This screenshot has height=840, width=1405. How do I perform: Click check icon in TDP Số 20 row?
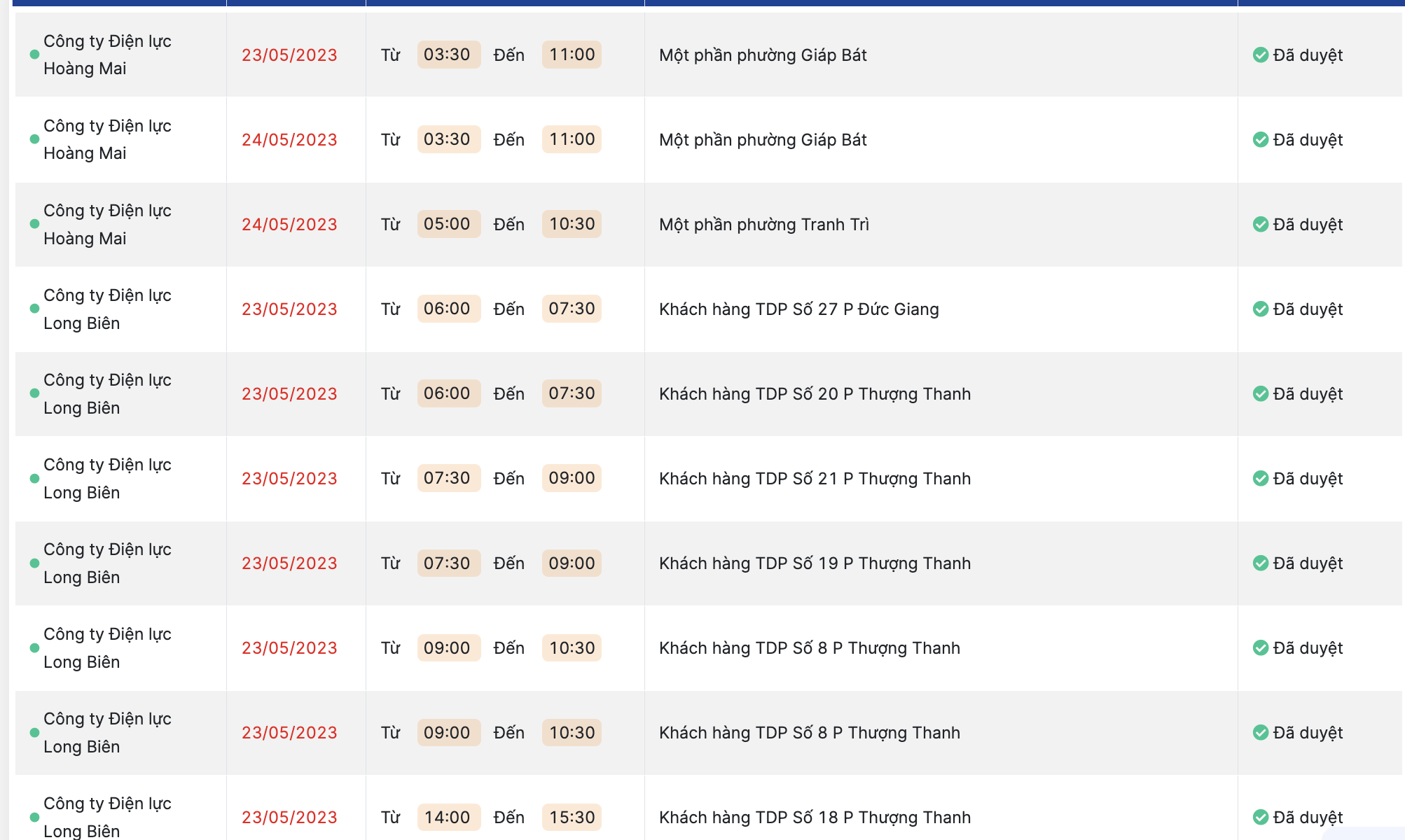[x=1261, y=393]
